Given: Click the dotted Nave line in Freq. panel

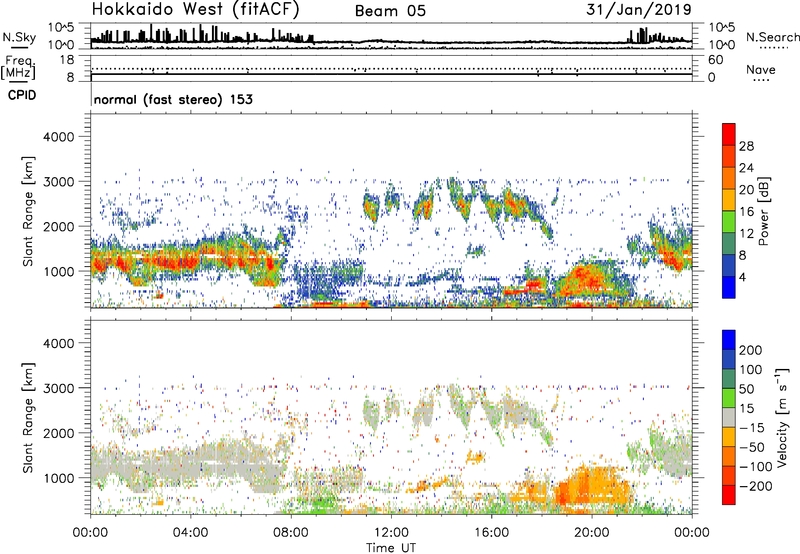Looking at the screenshot, I should tap(391, 68).
